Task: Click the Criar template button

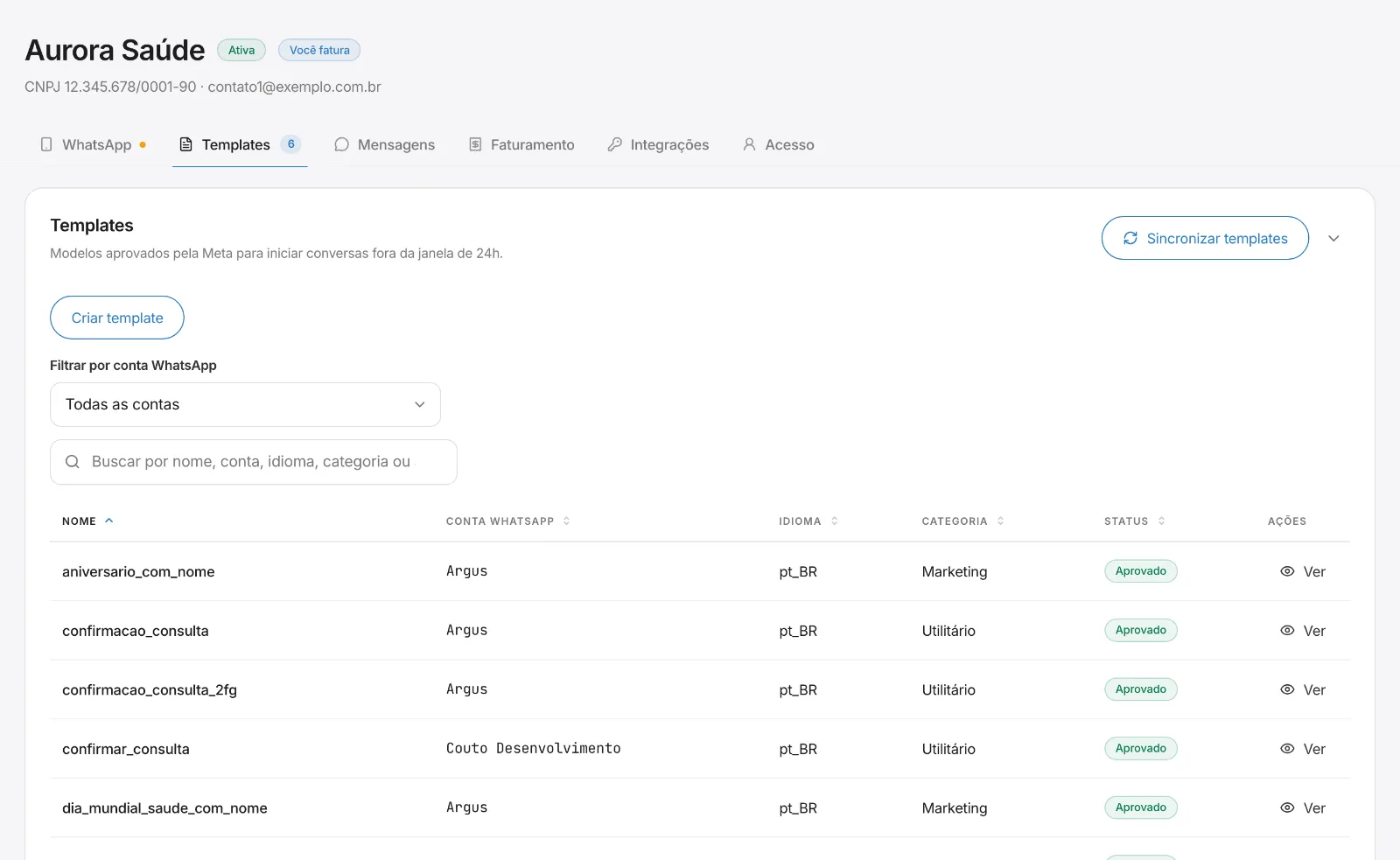Action: click(117, 318)
